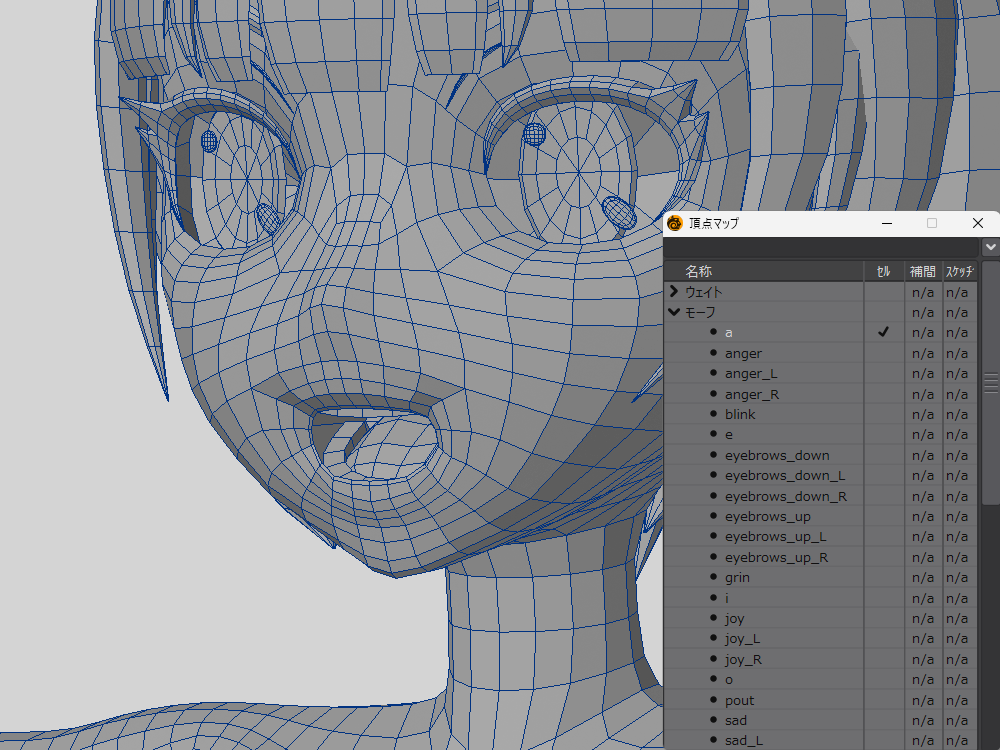Image resolution: width=1000 pixels, height=750 pixels.
Task: Enable the セル cell for pout morph
Action: point(883,700)
